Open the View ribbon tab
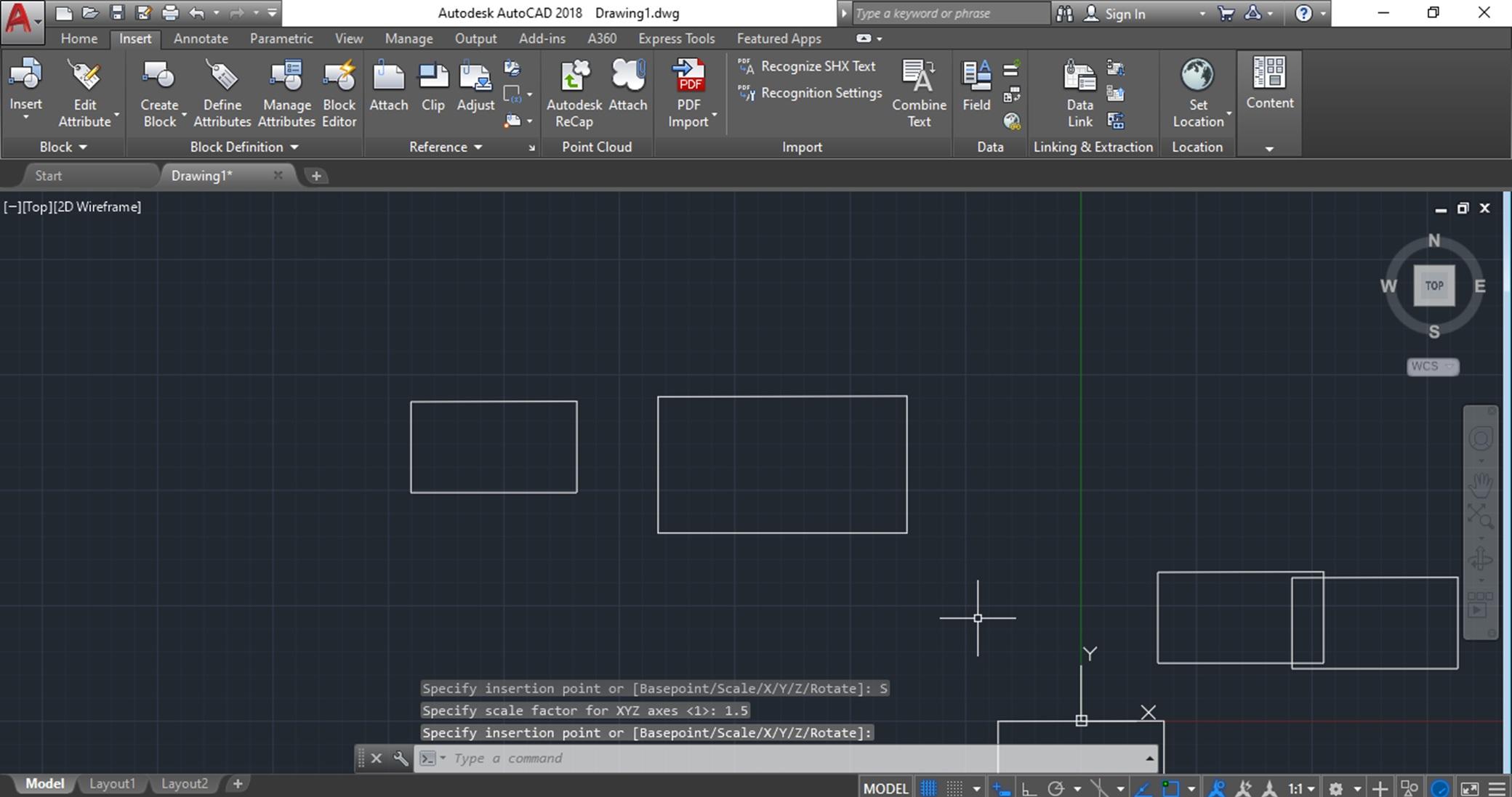Image resolution: width=1512 pixels, height=797 pixels. (349, 39)
